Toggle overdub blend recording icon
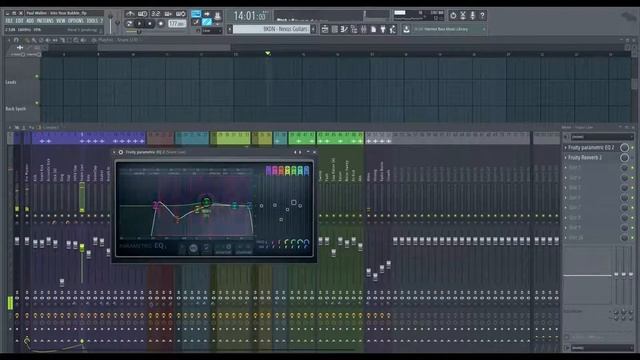The height and width of the screenshot is (360, 640). click(x=169, y=13)
